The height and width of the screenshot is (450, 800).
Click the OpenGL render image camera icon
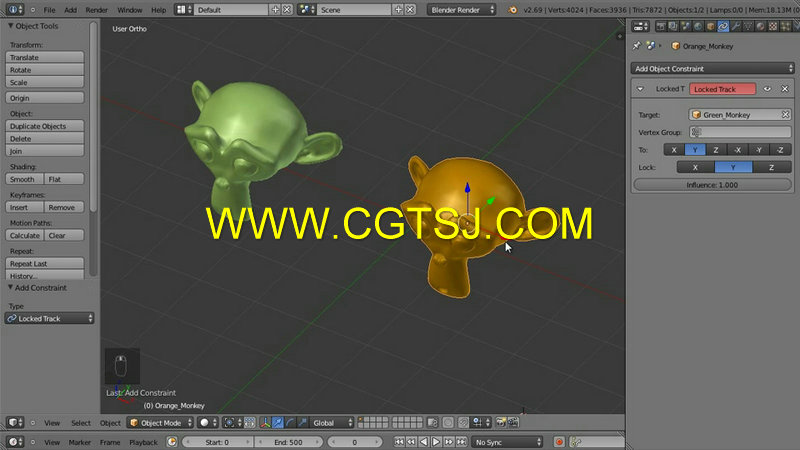click(x=501, y=422)
